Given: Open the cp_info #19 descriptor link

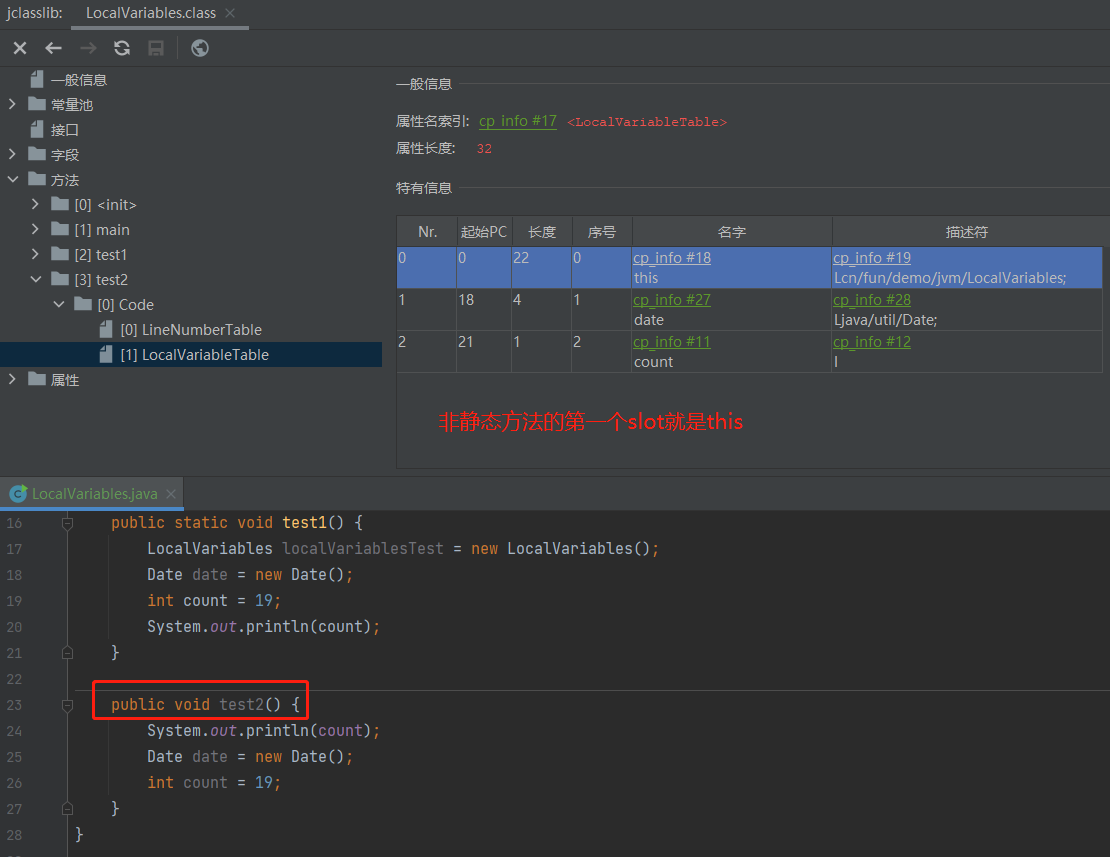Looking at the screenshot, I should (x=871, y=258).
